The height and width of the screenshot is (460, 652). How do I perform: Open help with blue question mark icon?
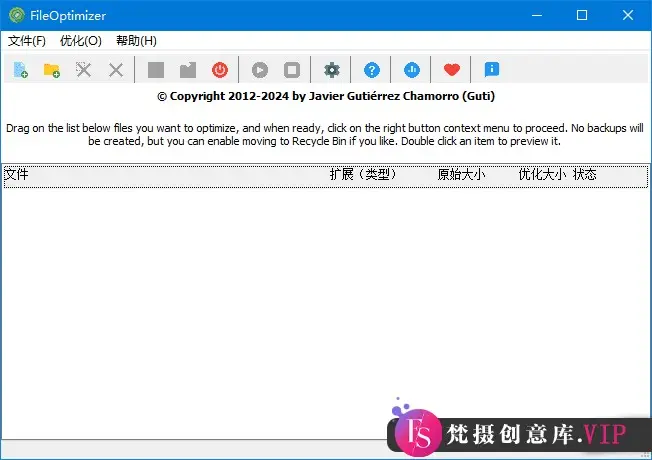(x=372, y=70)
